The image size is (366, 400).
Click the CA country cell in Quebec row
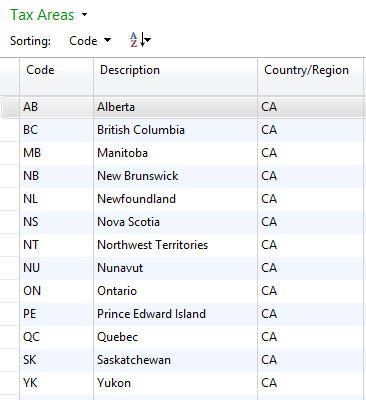click(x=310, y=337)
